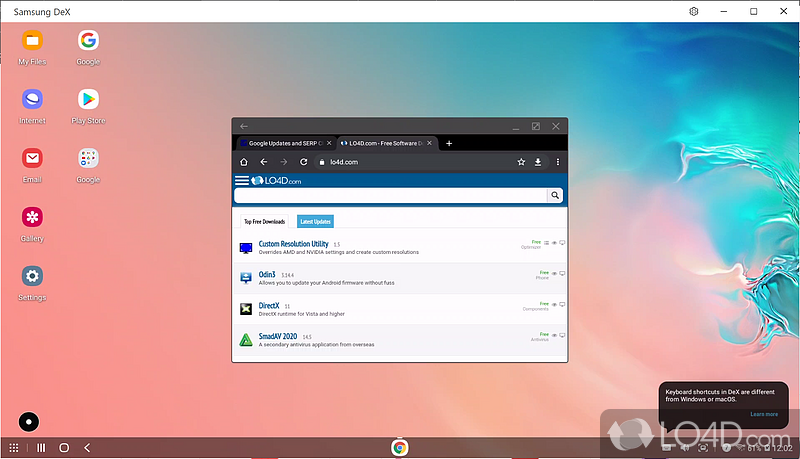The height and width of the screenshot is (459, 800).
Task: Go back in Chrome browser toolbar
Action: coord(264,162)
